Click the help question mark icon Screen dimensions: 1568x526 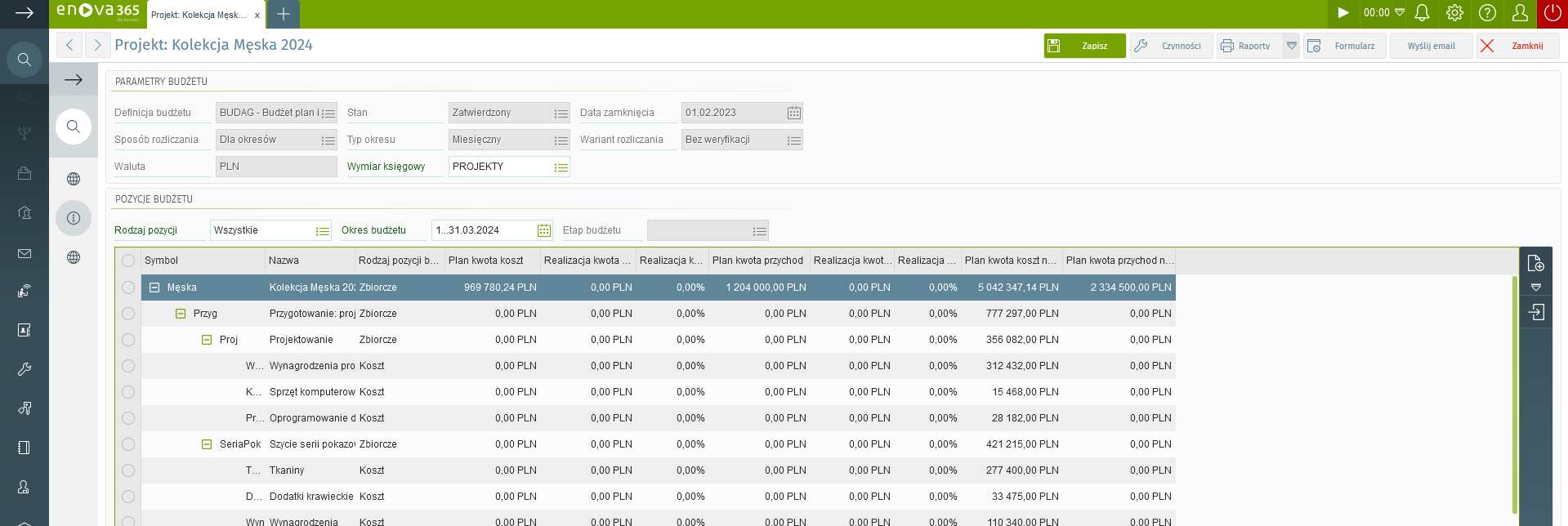pyautogui.click(x=1488, y=13)
